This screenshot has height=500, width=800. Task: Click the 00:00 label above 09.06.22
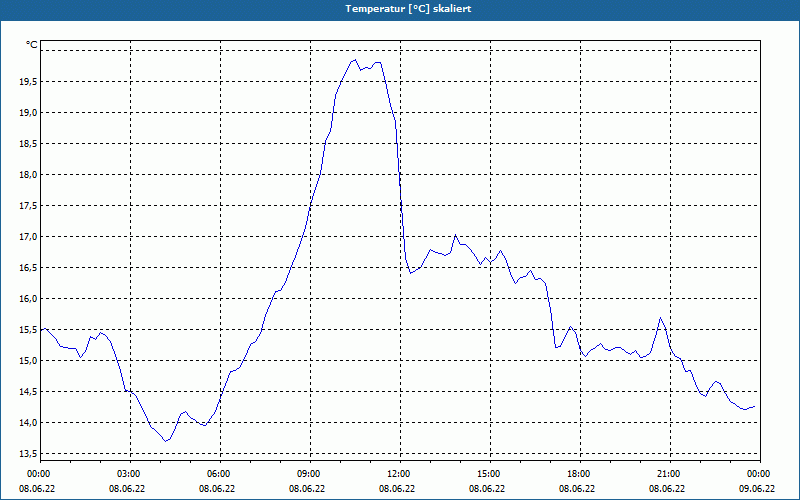760,474
